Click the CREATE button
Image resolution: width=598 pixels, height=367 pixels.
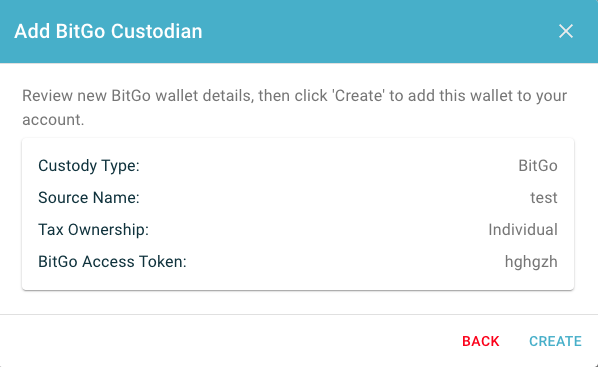pos(555,341)
